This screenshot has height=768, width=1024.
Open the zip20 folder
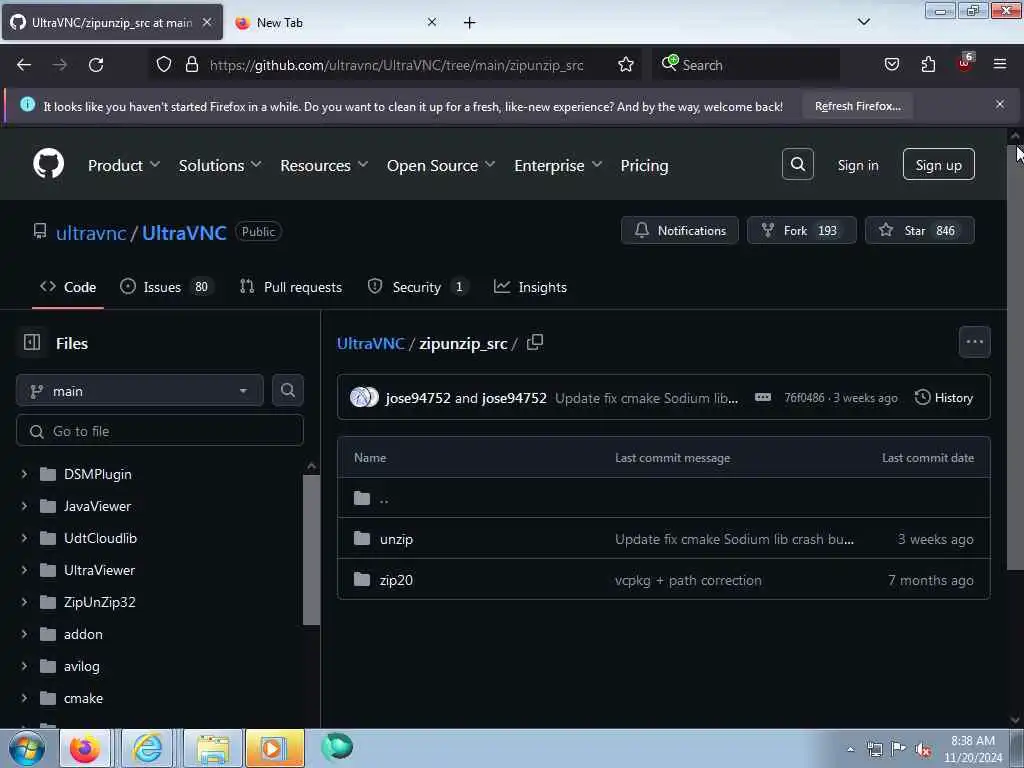pyautogui.click(x=396, y=580)
